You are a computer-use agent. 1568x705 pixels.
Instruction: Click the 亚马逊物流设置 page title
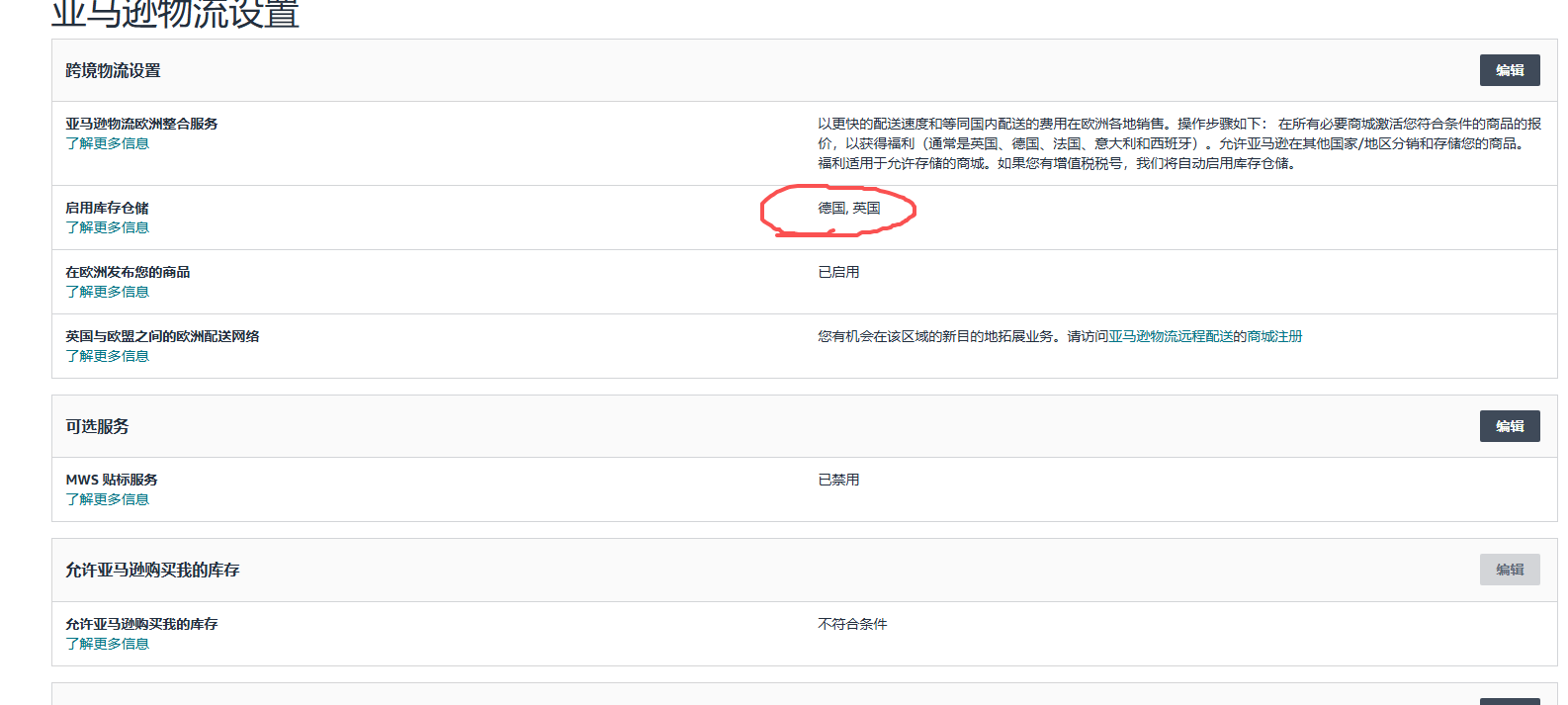click(175, 14)
